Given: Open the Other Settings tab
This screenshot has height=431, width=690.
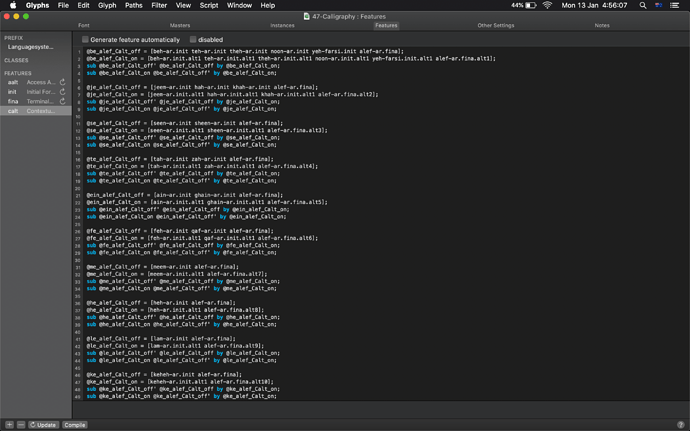Looking at the screenshot, I should tap(496, 26).
